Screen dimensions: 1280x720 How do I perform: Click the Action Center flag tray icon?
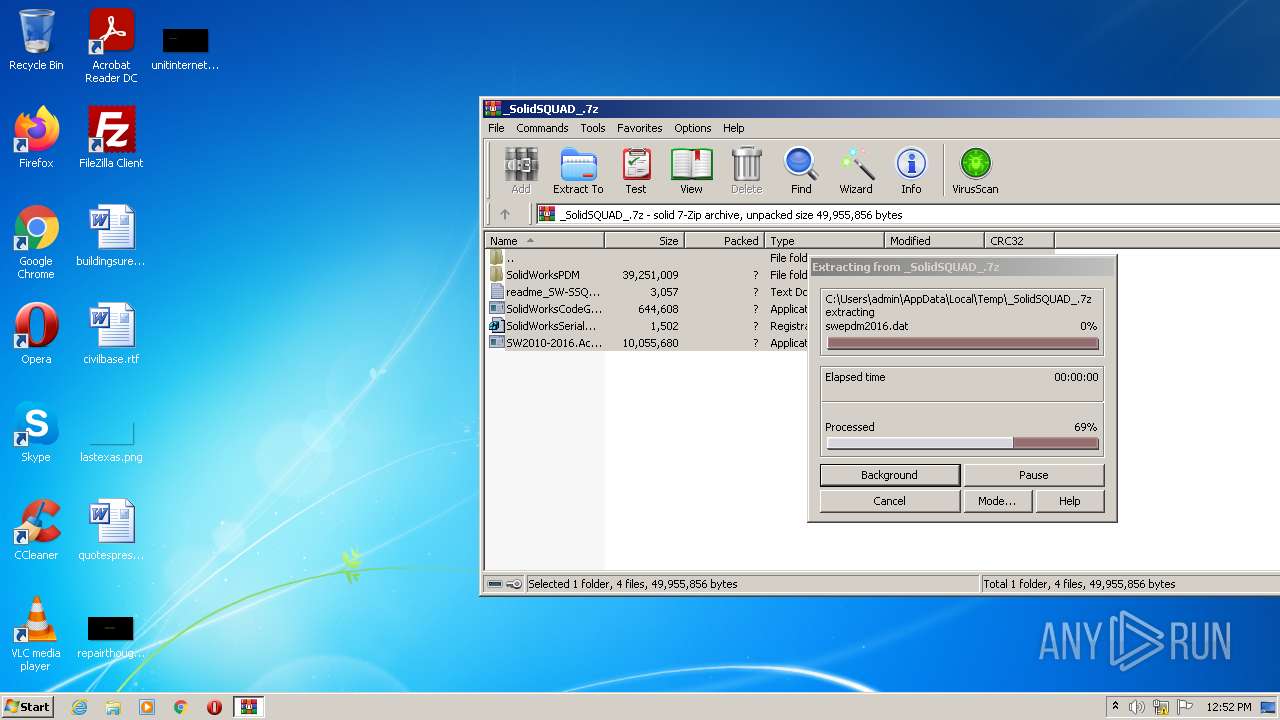pyautogui.click(x=1183, y=707)
